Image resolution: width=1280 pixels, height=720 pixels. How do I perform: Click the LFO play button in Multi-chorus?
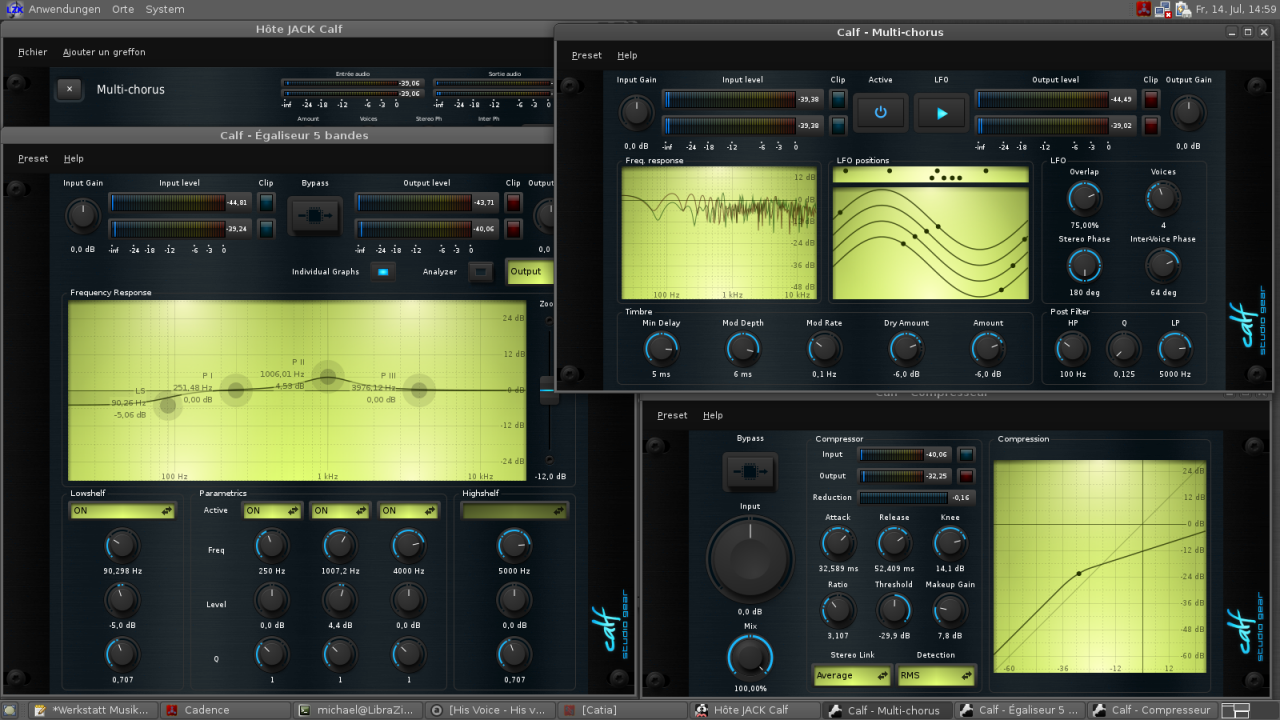tap(941, 112)
